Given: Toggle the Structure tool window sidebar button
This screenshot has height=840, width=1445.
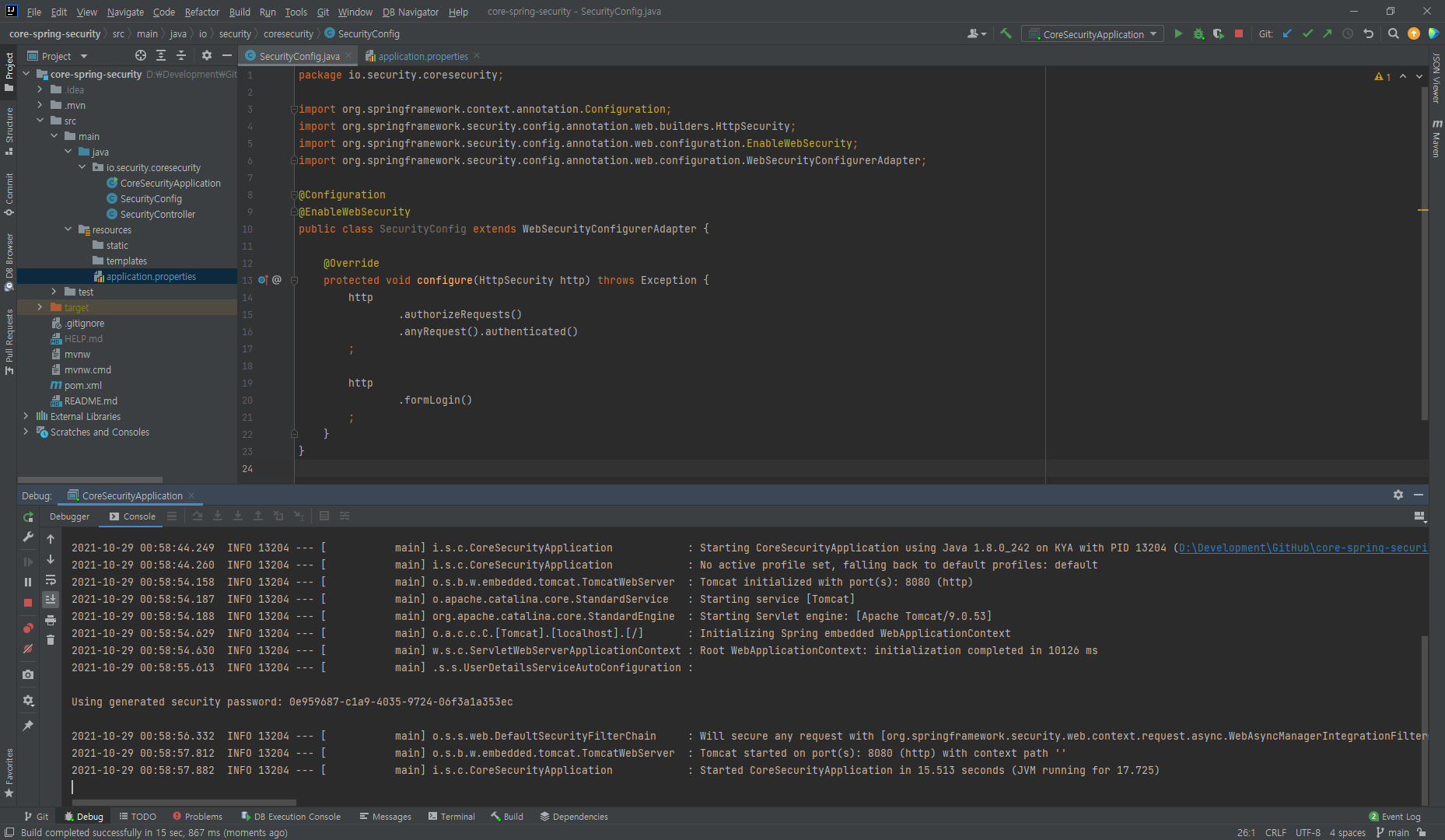Looking at the screenshot, I should click(9, 130).
